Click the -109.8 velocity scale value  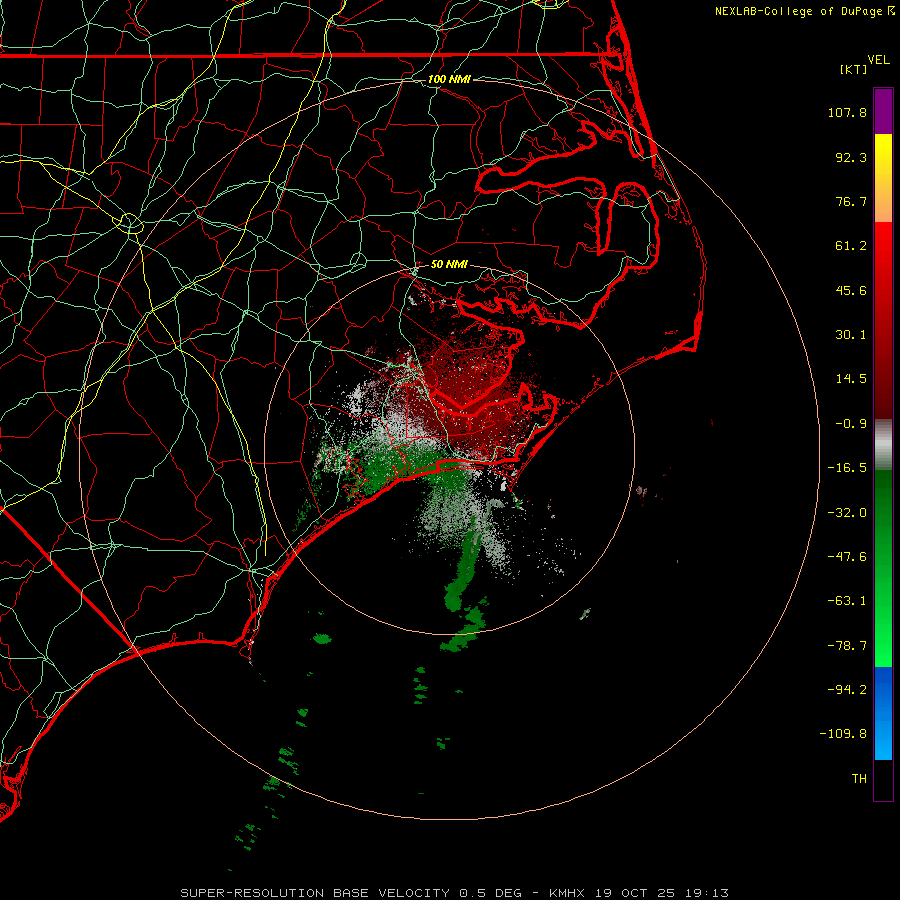(x=844, y=734)
